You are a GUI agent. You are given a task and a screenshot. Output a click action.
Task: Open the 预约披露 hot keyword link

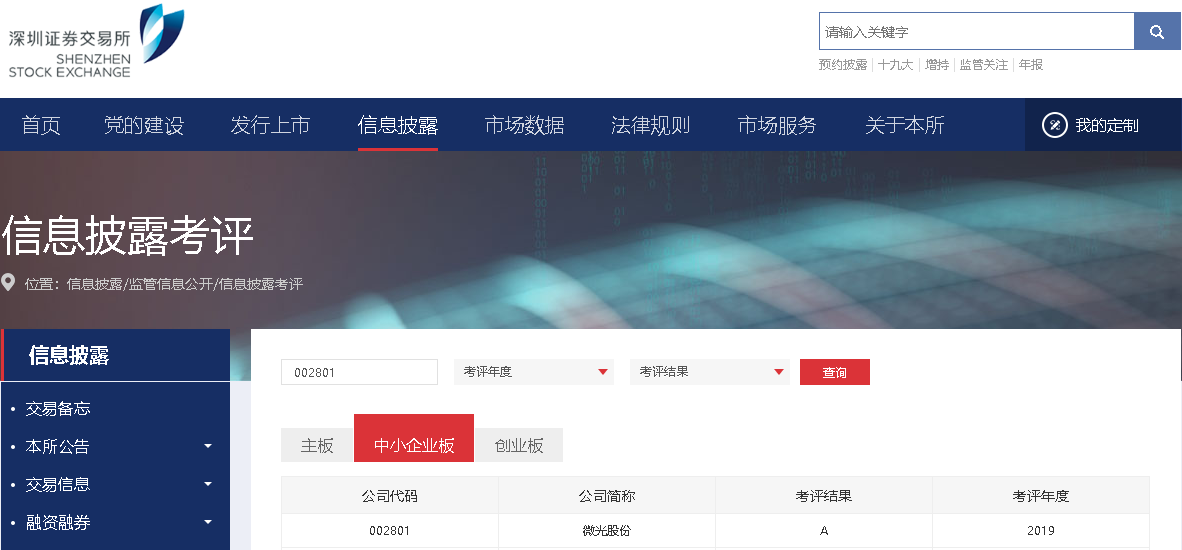point(843,65)
